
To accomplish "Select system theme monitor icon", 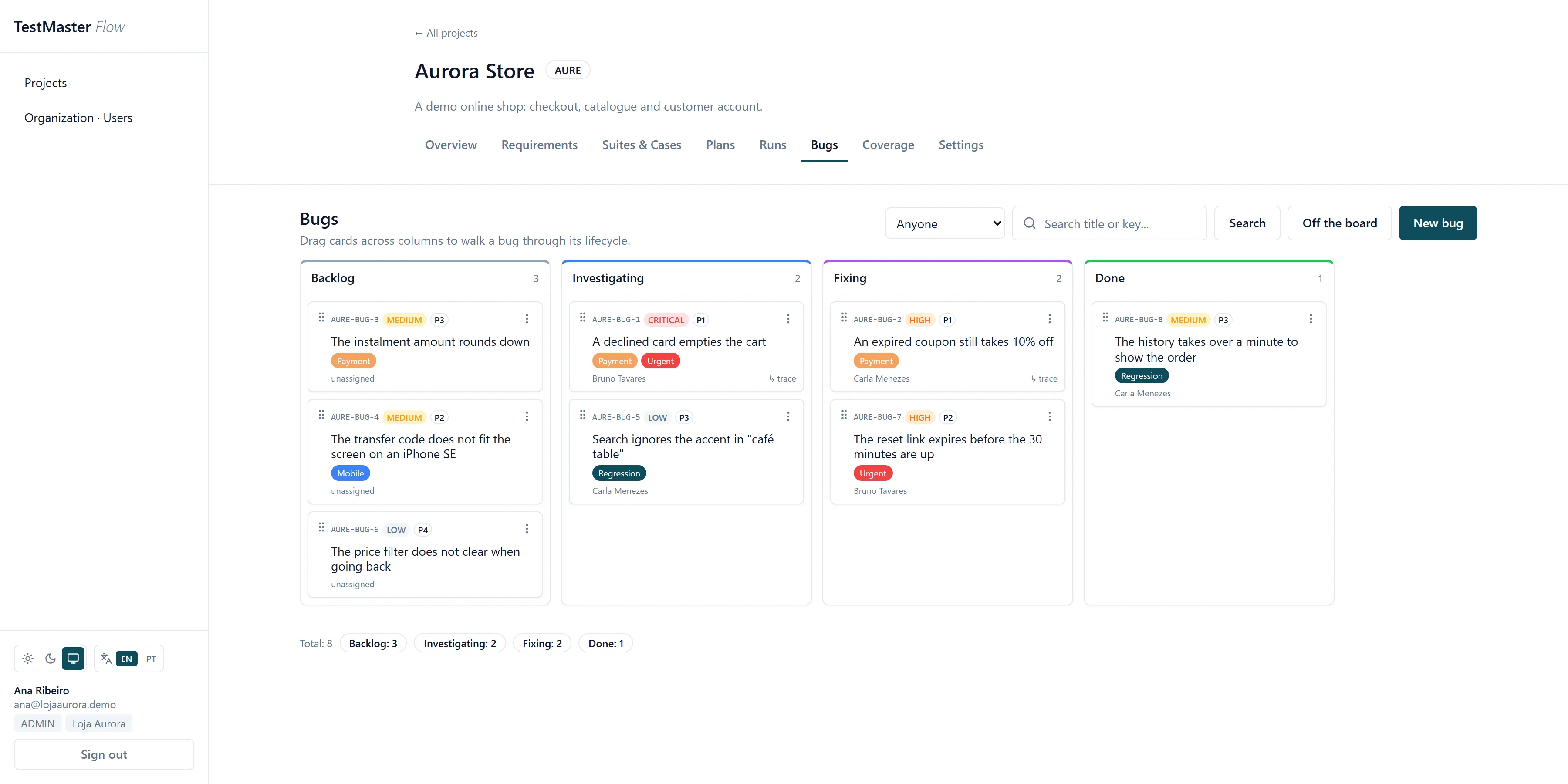I will tap(73, 659).
